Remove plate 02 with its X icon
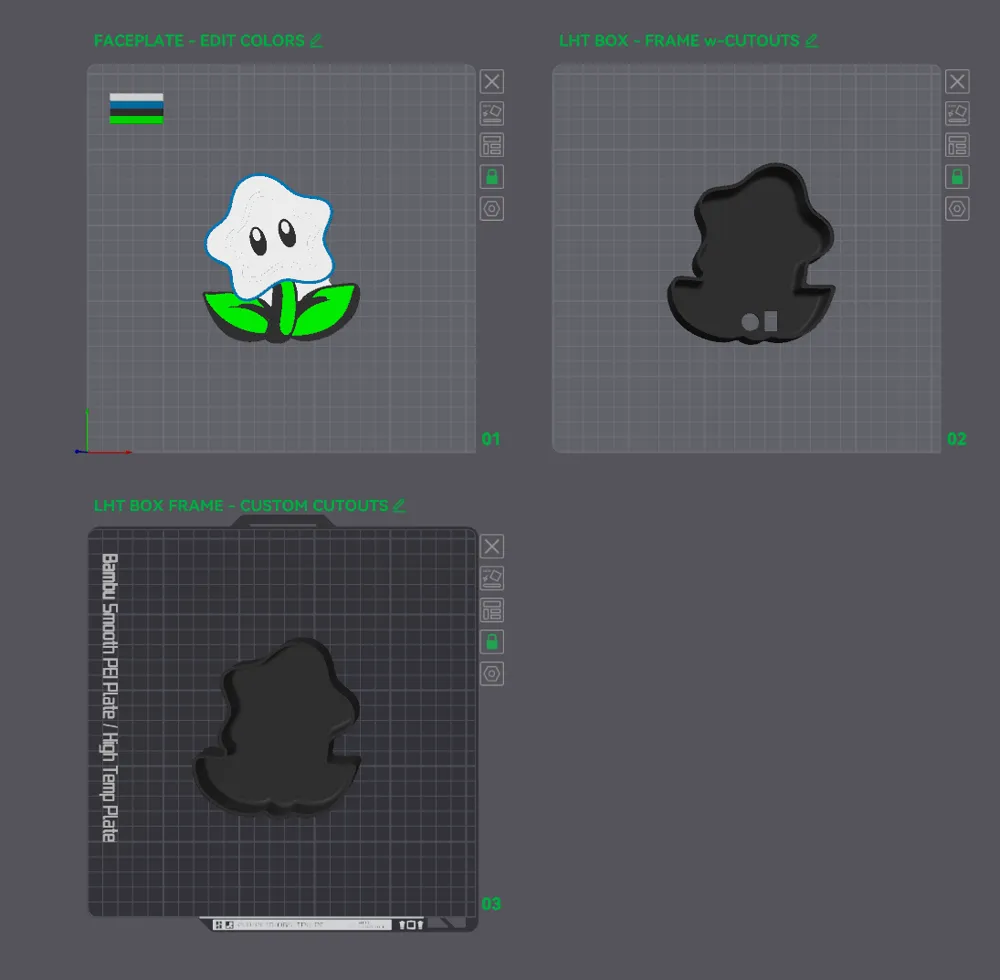This screenshot has width=1000, height=980. click(x=957, y=82)
